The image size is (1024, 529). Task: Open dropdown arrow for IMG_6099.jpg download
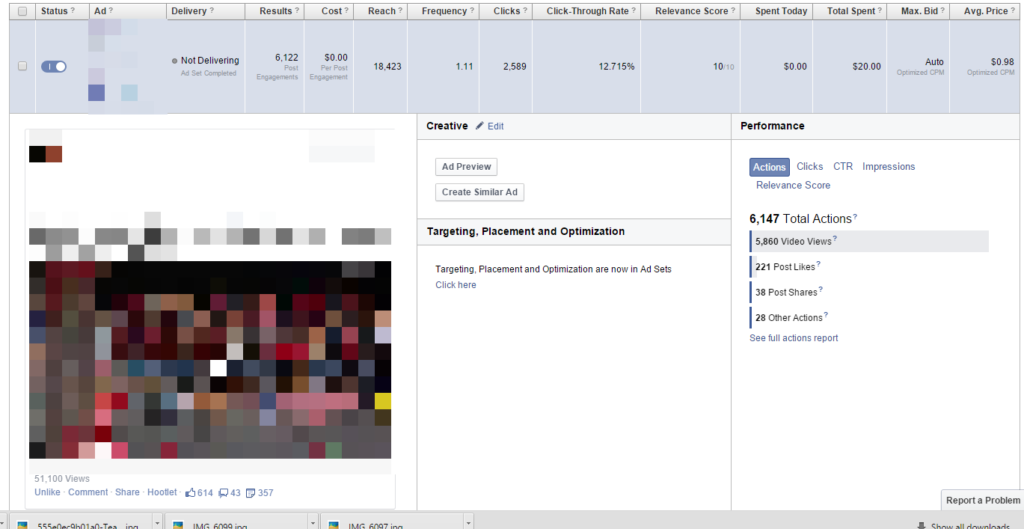[315, 524]
